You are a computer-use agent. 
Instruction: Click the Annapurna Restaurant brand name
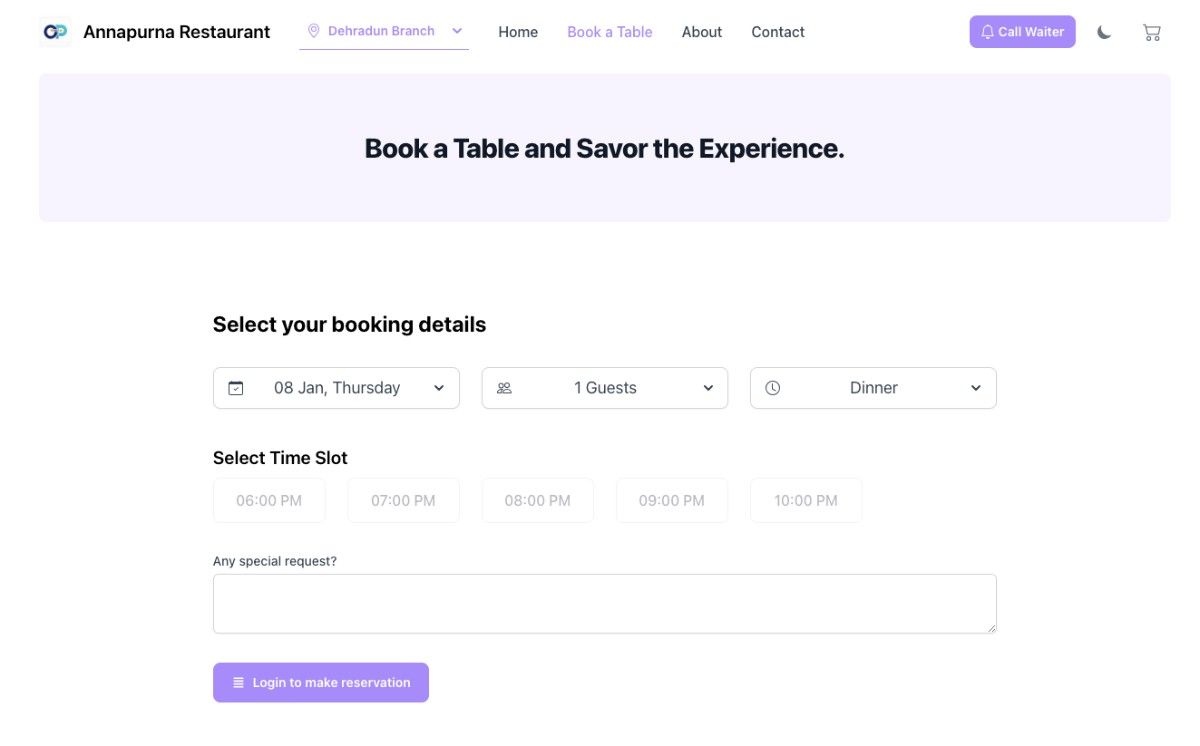click(x=177, y=32)
